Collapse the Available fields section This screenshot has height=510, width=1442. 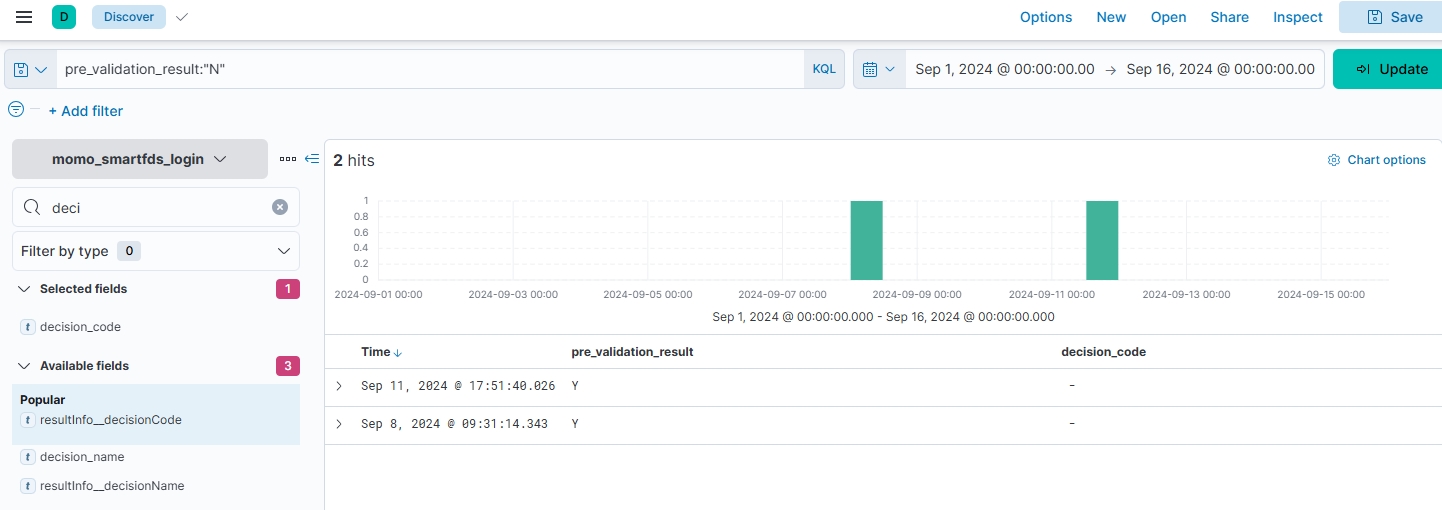click(x=25, y=366)
